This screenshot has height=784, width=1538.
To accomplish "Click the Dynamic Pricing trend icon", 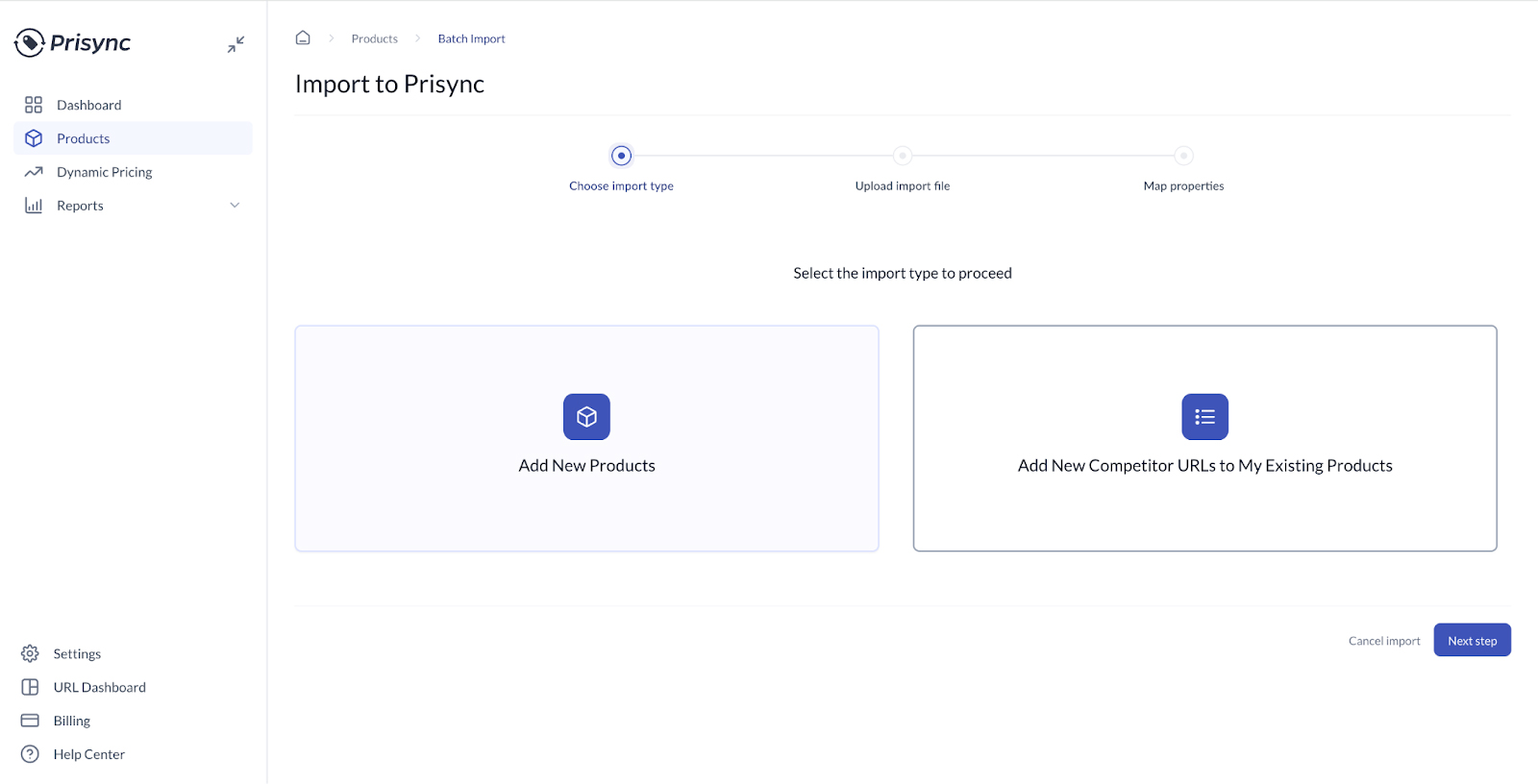I will click(x=34, y=172).
